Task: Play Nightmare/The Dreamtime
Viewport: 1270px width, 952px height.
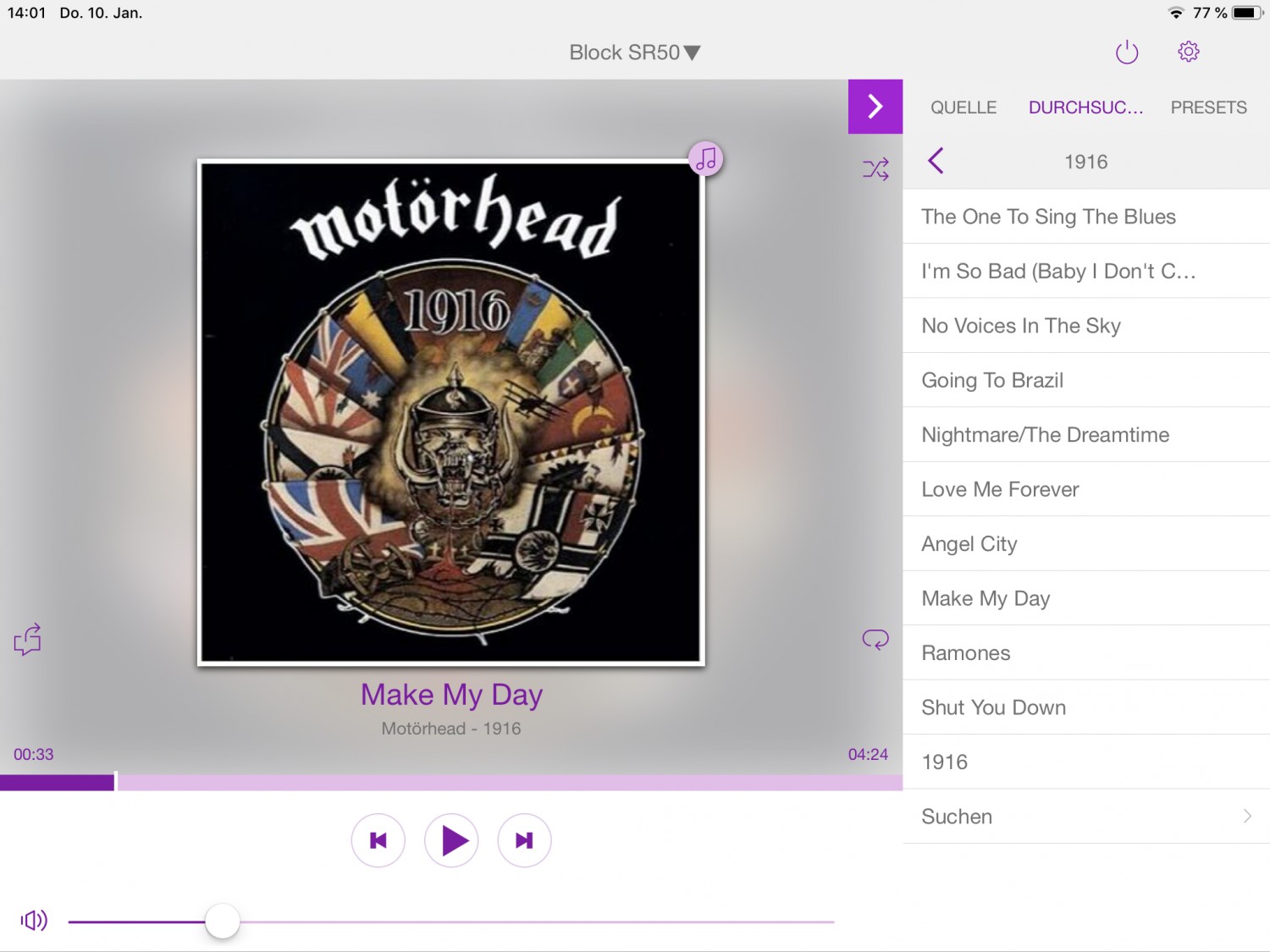Action: (x=1086, y=435)
